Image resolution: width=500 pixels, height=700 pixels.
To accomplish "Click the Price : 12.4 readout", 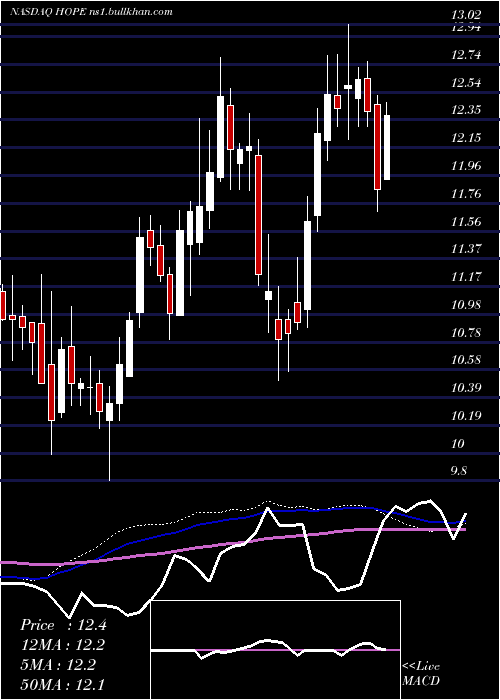I will [63, 625].
